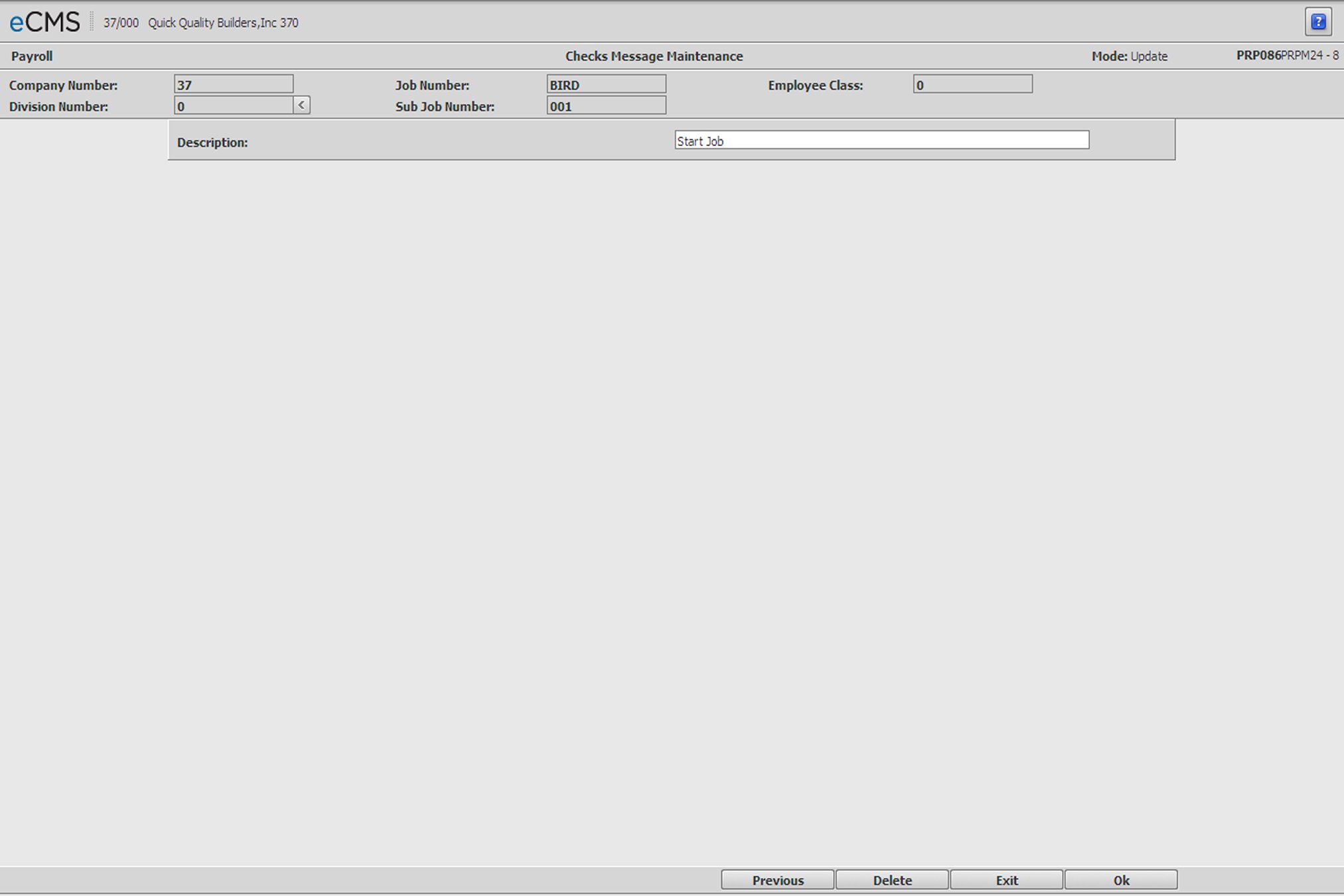1344x896 pixels.
Task: Click the dotted grip beside eCMS logo
Action: [x=92, y=22]
